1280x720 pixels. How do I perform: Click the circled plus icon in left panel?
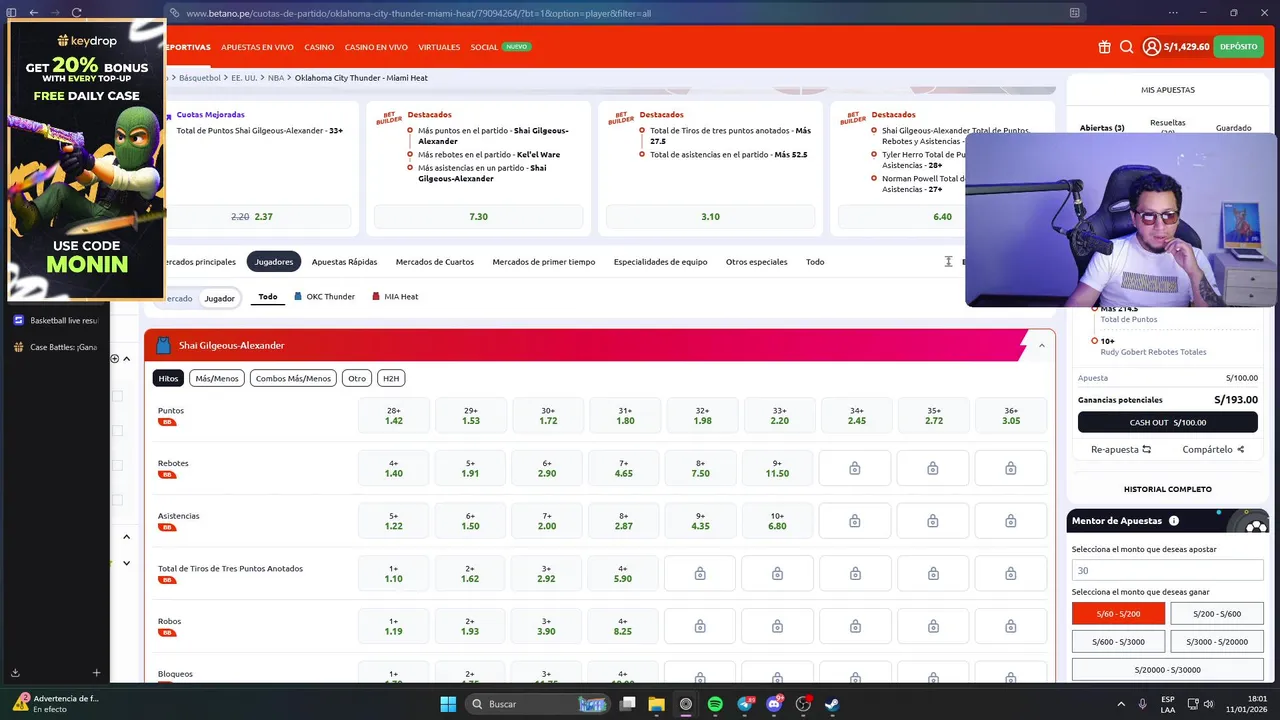coord(114,358)
